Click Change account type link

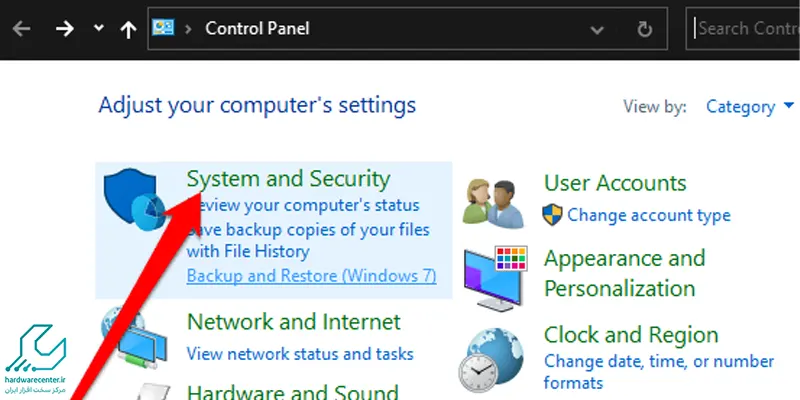(x=648, y=215)
